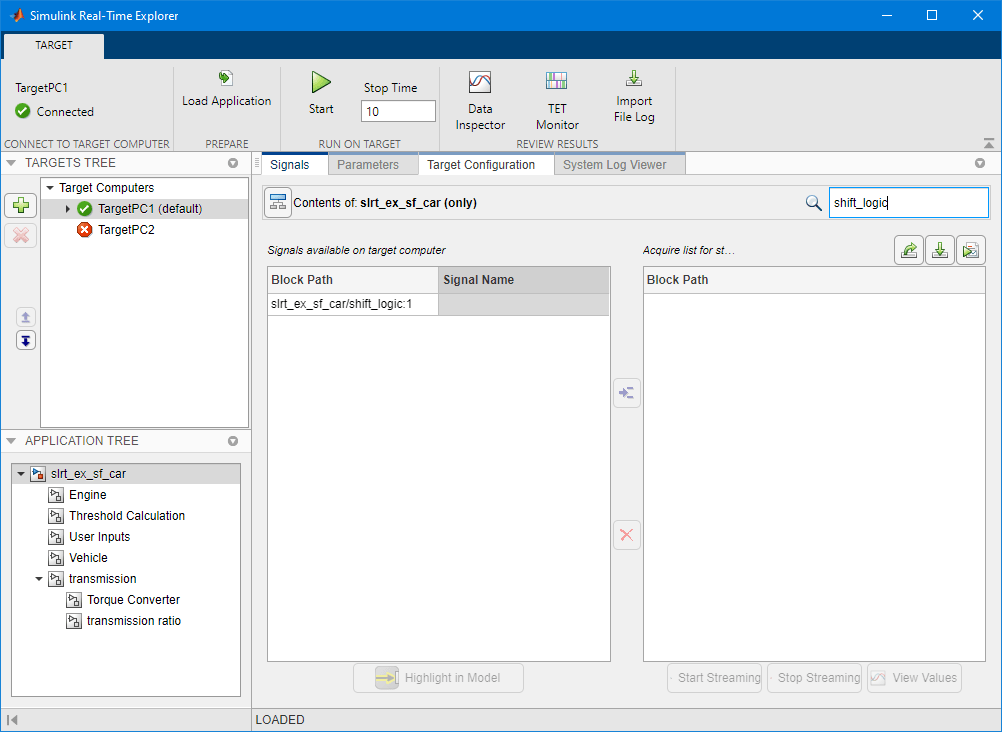Screen dimensions: 1002x732
Task: Open the Data Inspector
Action: 480,82
